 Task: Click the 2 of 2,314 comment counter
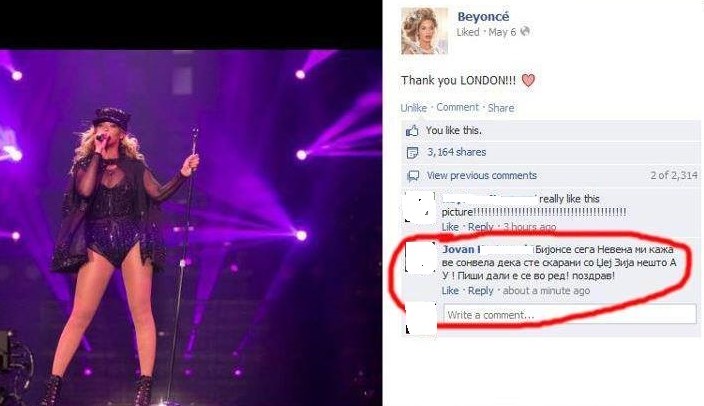click(674, 175)
